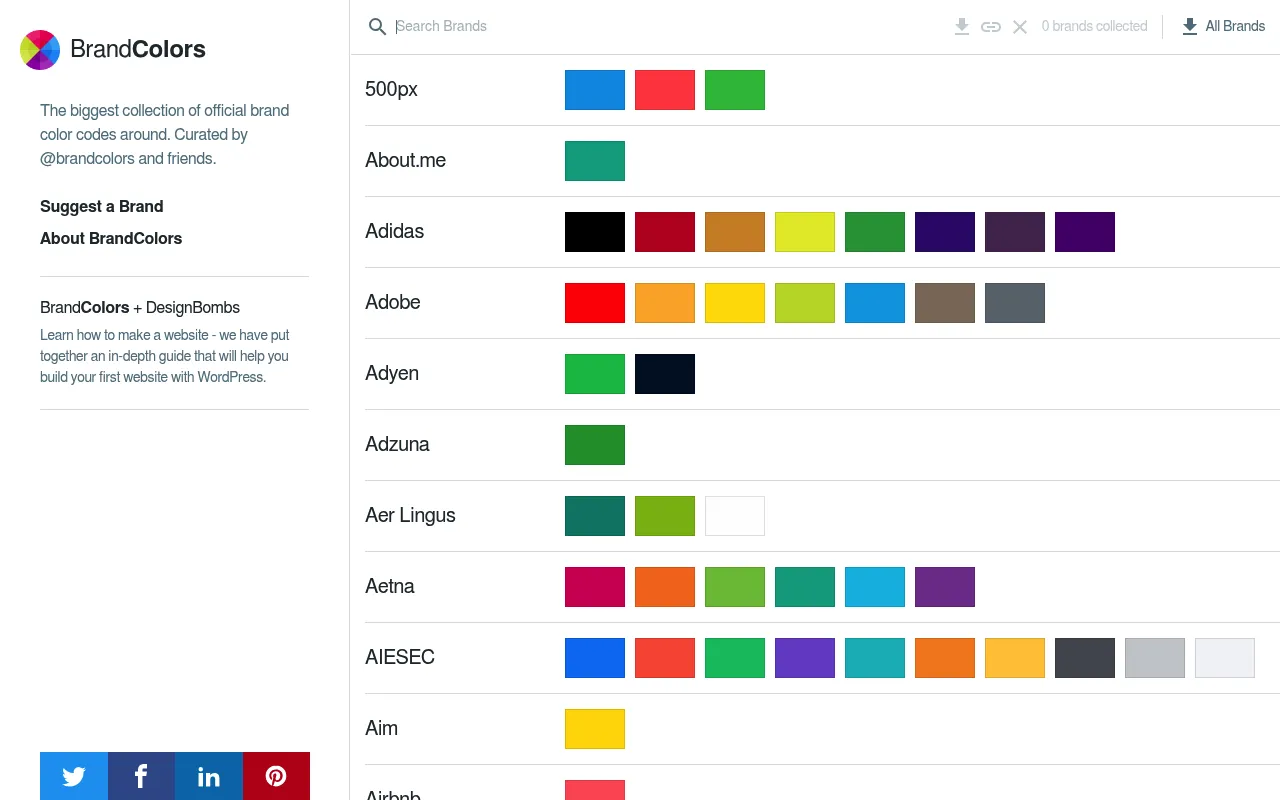Copy the Adidas green swatch
Viewport: 1280px width, 800px height.
click(x=875, y=232)
